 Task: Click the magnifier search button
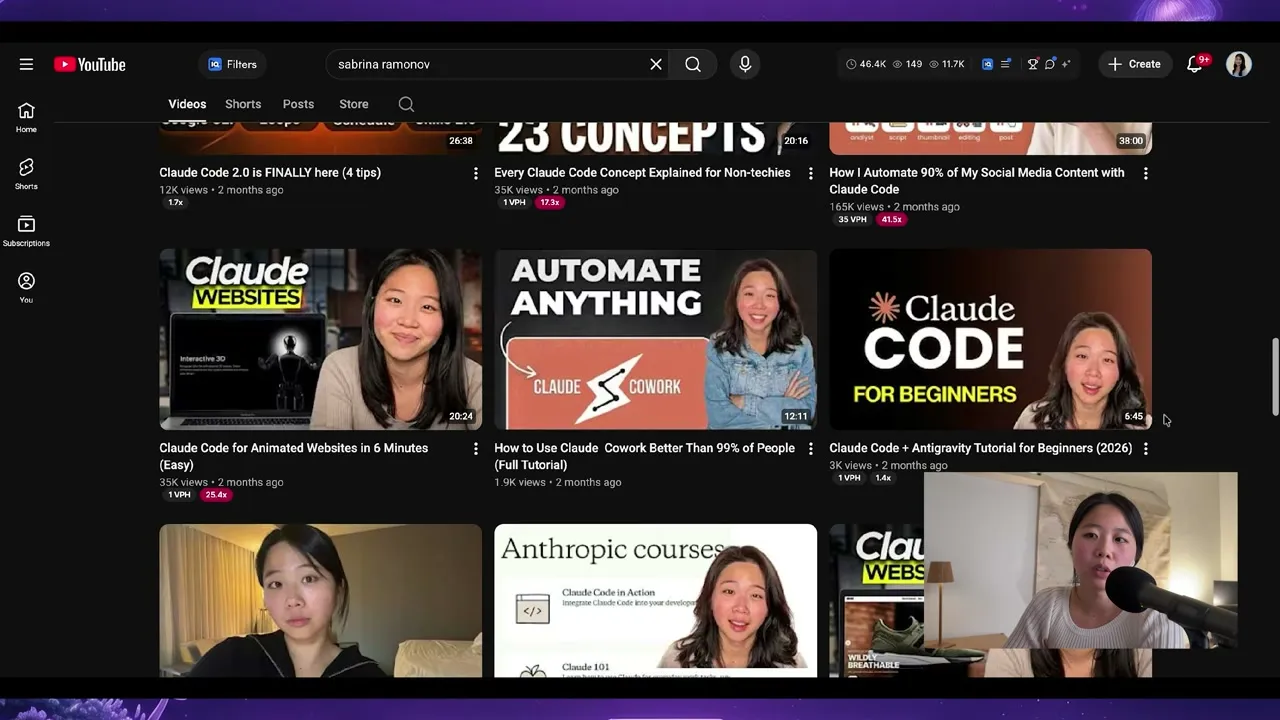(693, 64)
